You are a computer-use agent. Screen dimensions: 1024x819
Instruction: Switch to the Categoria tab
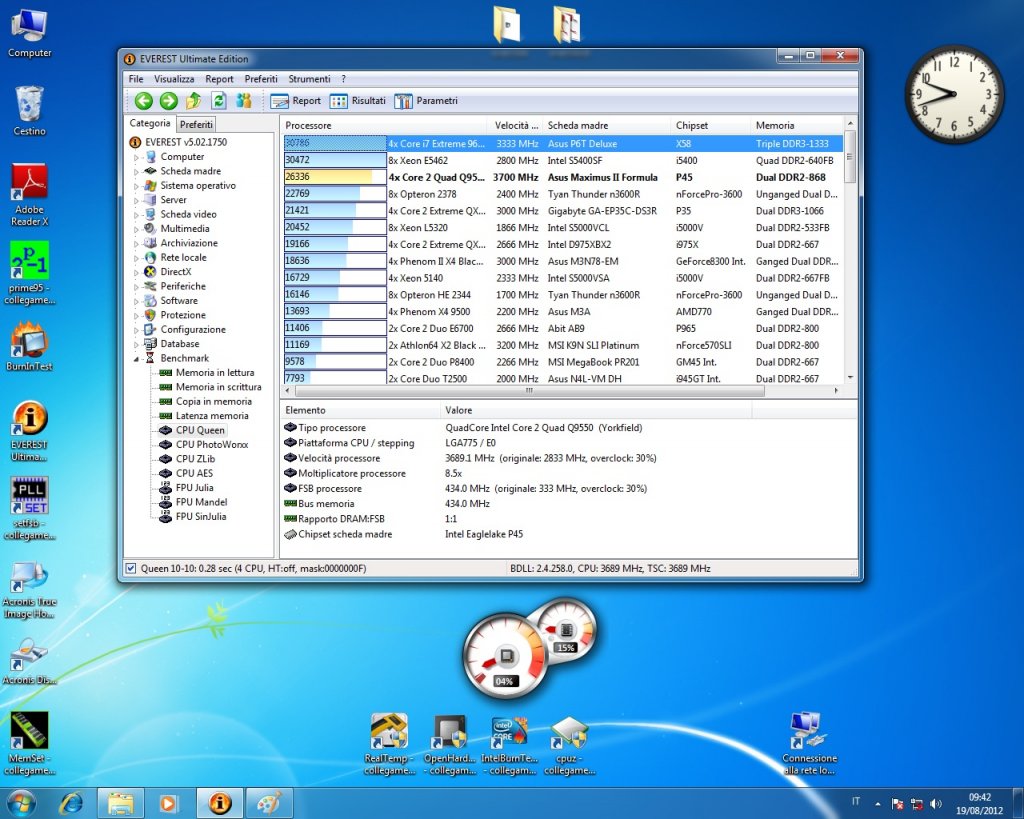coord(150,123)
